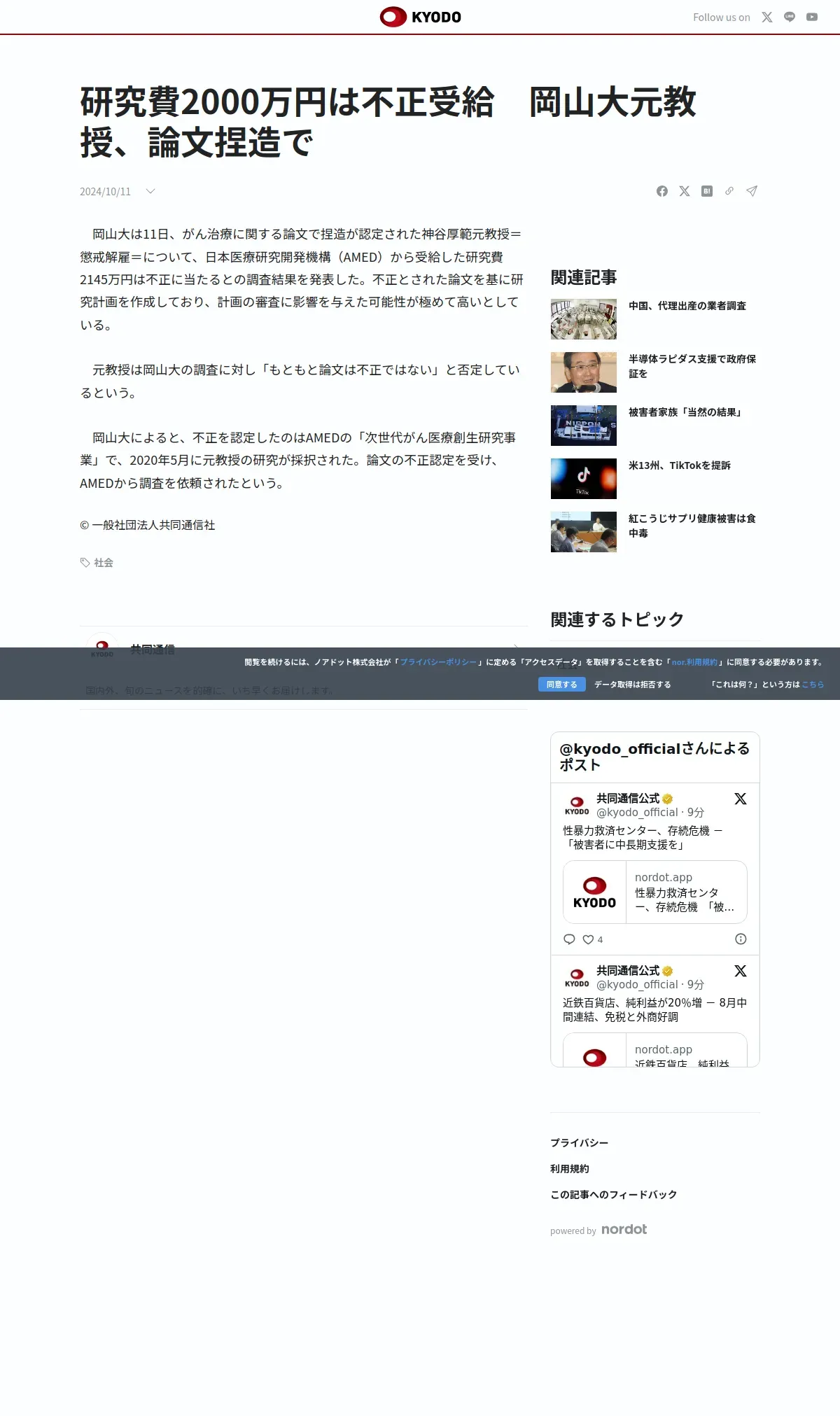840x1416 pixels.
Task: Open X logo on 性暴力救済センター post
Action: 741,799
